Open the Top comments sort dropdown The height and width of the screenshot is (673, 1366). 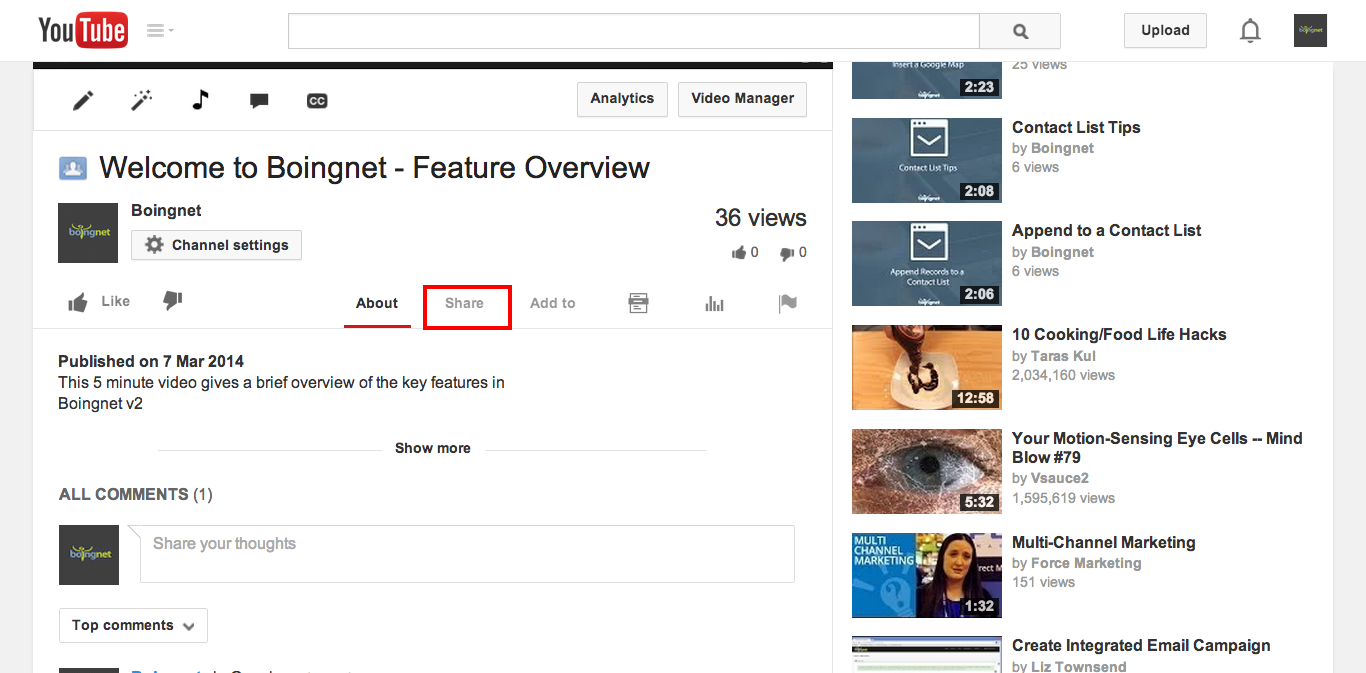click(133, 625)
